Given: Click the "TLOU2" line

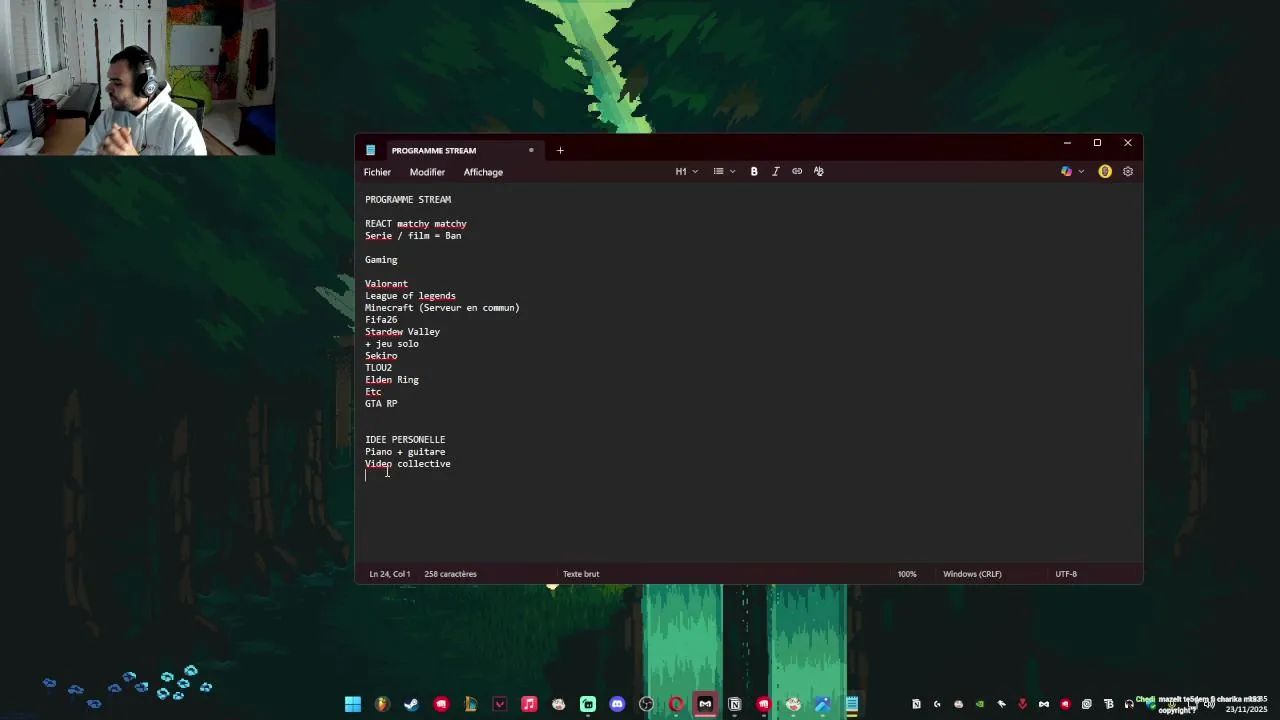Looking at the screenshot, I should (378, 368).
